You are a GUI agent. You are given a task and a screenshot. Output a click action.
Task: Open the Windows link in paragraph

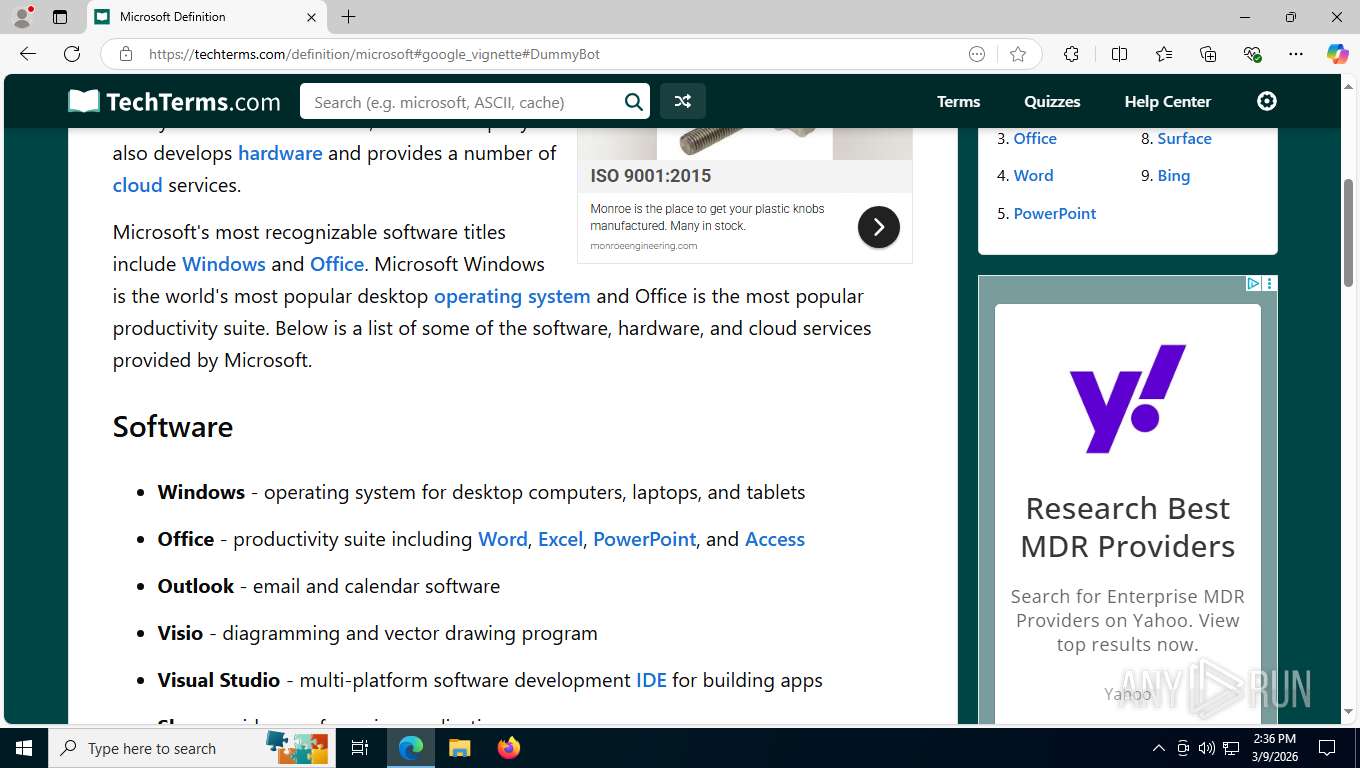point(224,264)
